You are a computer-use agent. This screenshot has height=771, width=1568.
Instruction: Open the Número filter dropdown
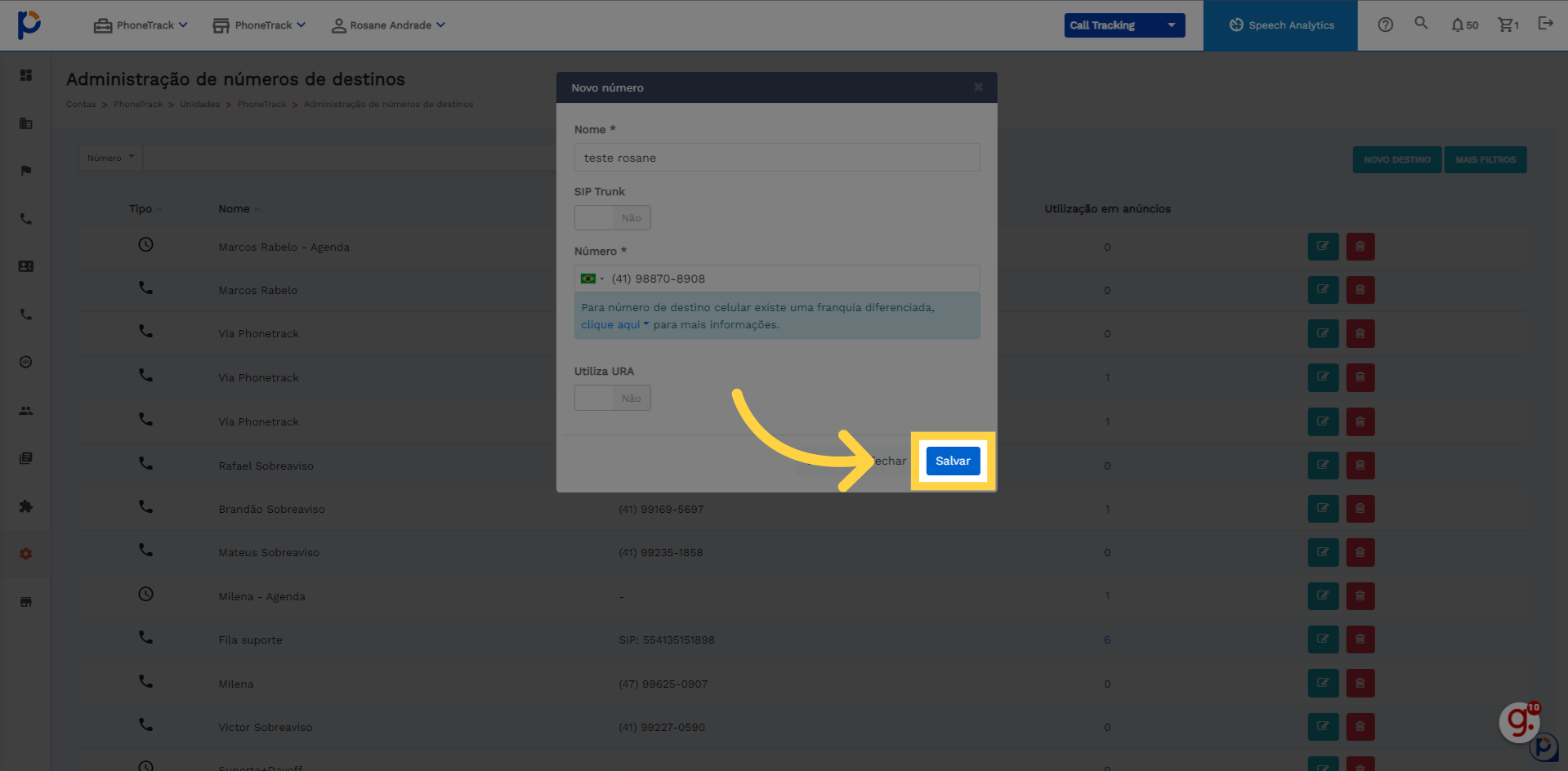pos(111,158)
